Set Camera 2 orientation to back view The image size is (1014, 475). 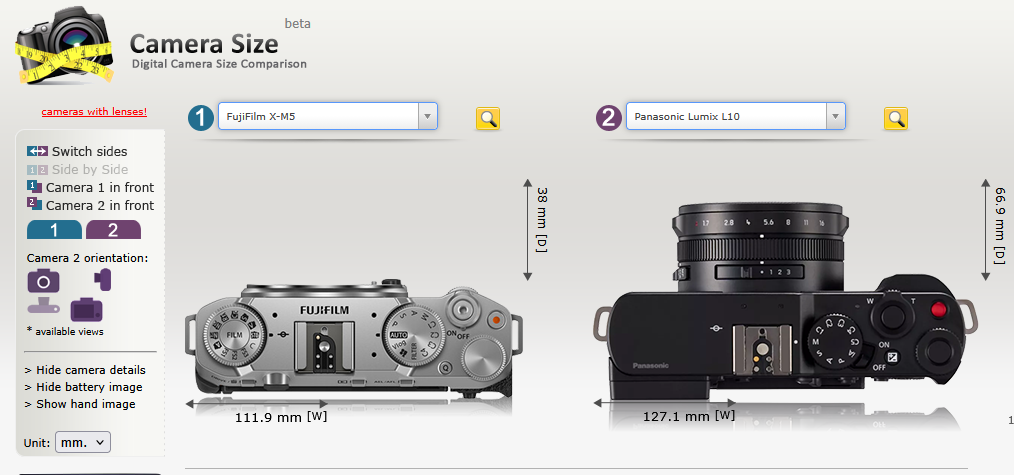click(86, 310)
